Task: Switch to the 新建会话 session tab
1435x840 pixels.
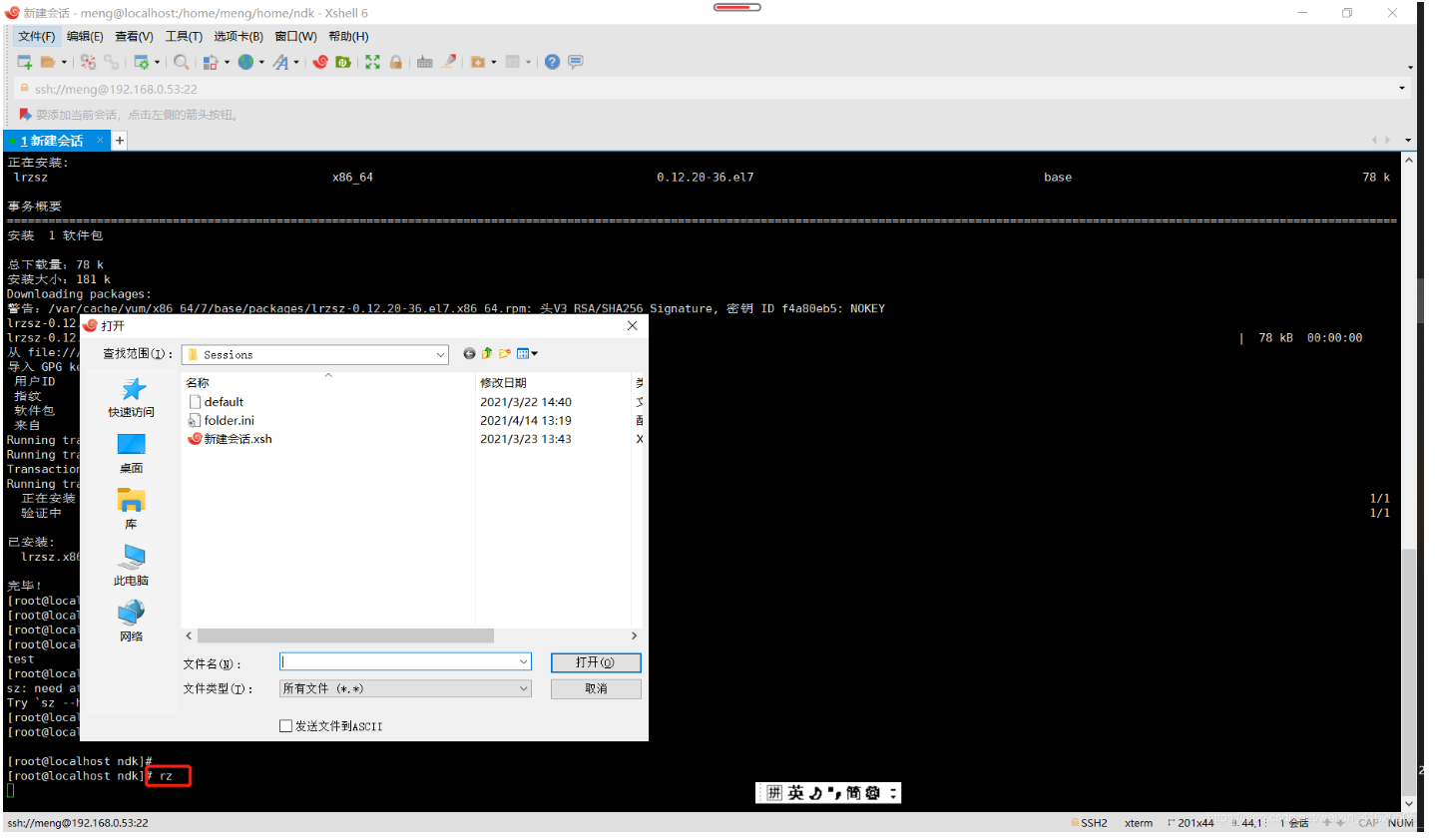Action: tap(50, 140)
